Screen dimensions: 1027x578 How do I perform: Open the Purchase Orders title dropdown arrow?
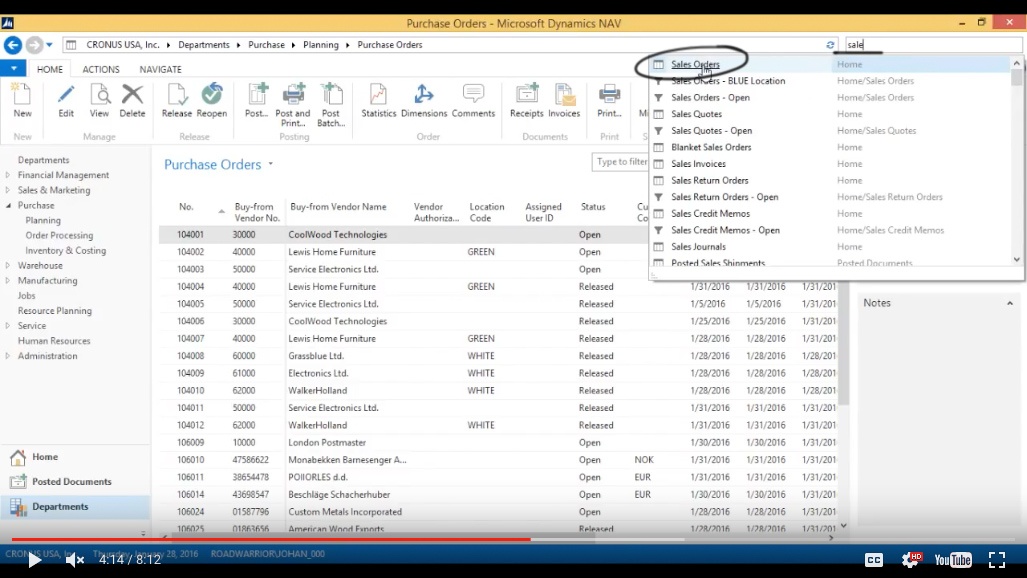271,164
